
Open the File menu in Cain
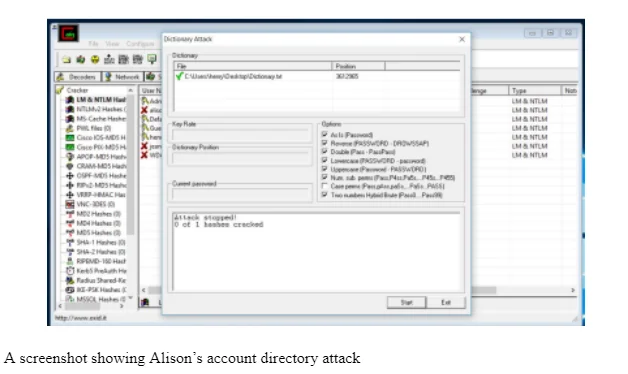tap(93, 44)
